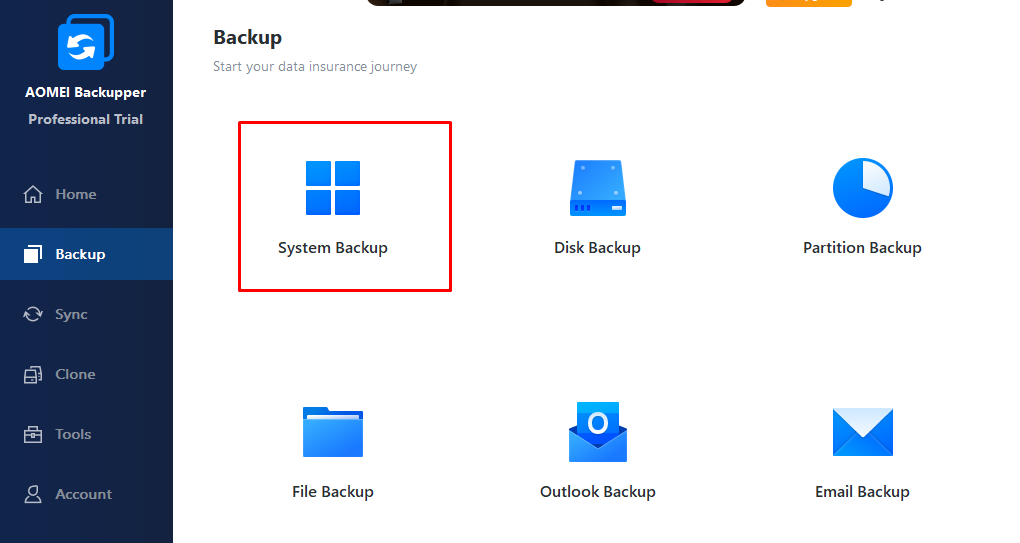1020x543 pixels.
Task: Open the Tools menu entry
Action: click(87, 434)
